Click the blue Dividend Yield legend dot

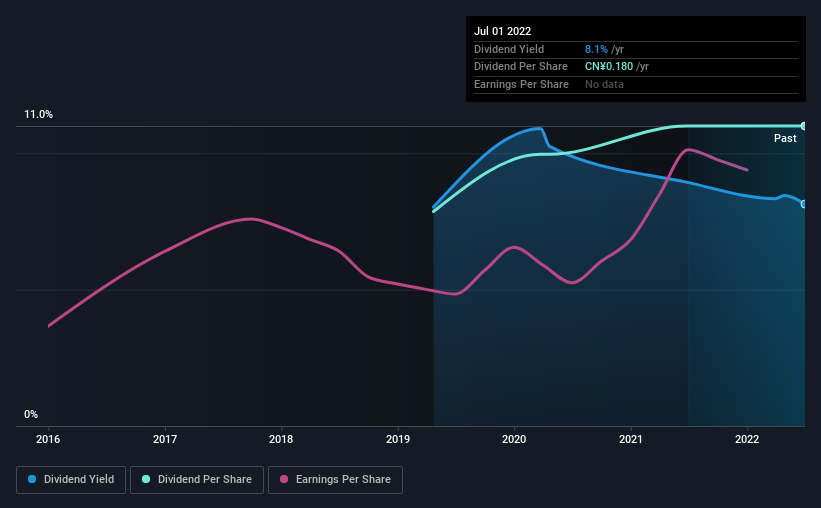coord(32,479)
